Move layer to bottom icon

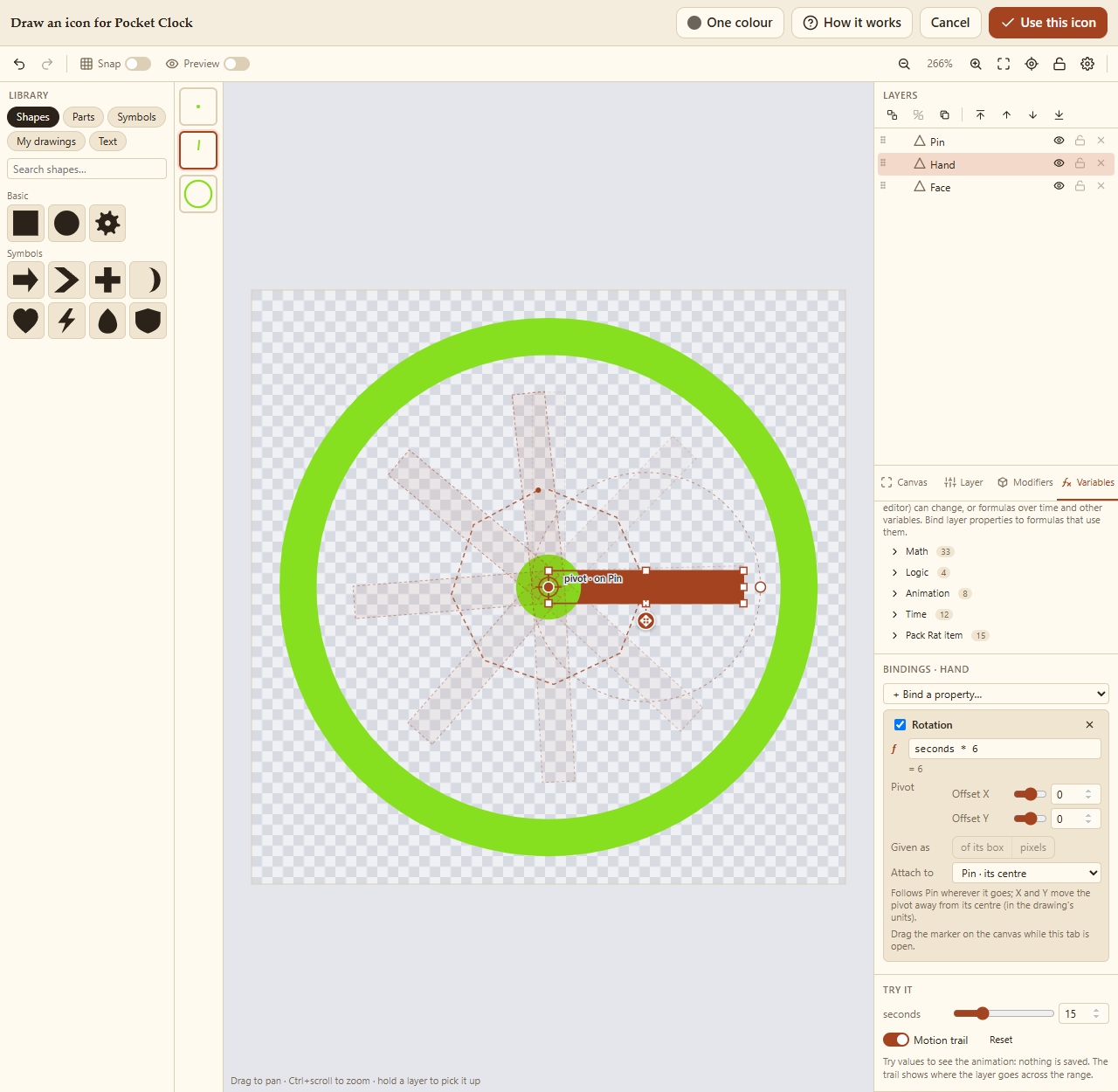1059,114
